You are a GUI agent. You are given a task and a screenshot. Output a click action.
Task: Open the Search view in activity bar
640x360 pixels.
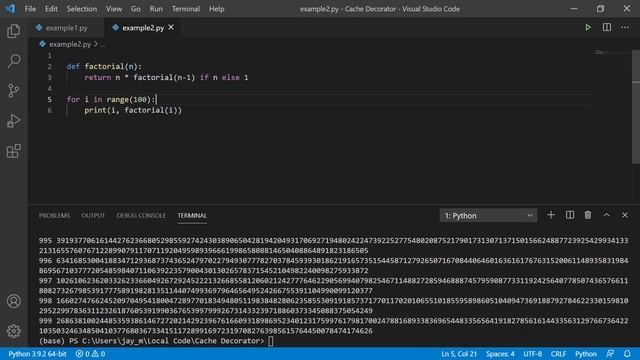(x=13, y=61)
